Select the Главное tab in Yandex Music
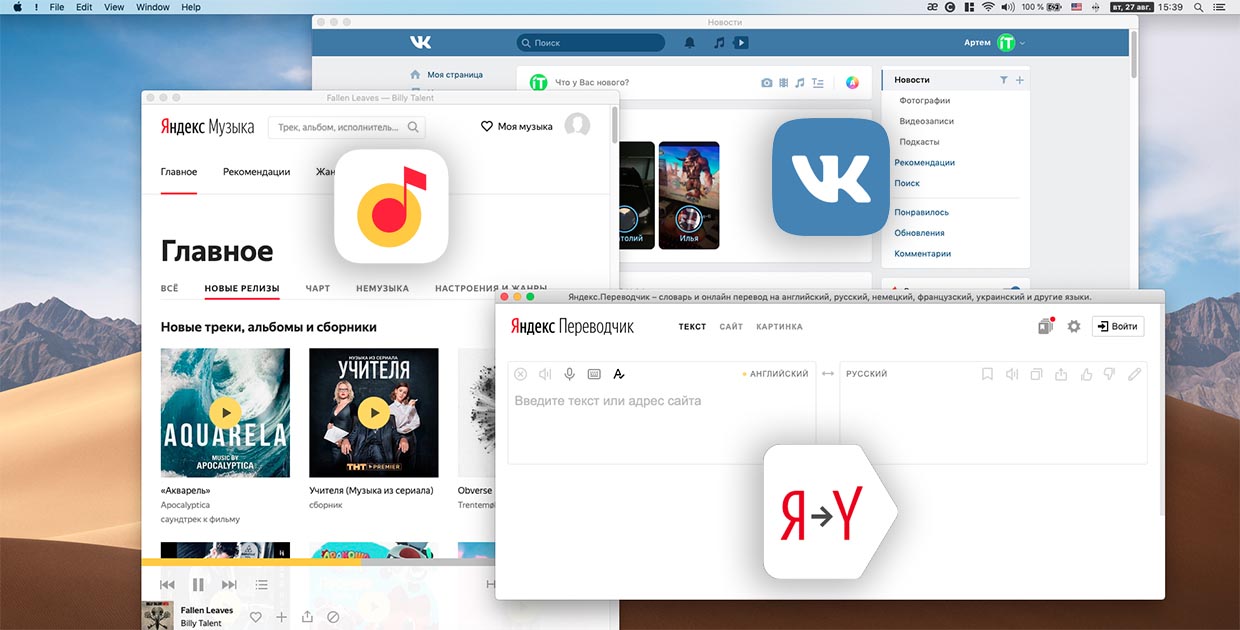The width and height of the screenshot is (1240, 630). tap(179, 172)
